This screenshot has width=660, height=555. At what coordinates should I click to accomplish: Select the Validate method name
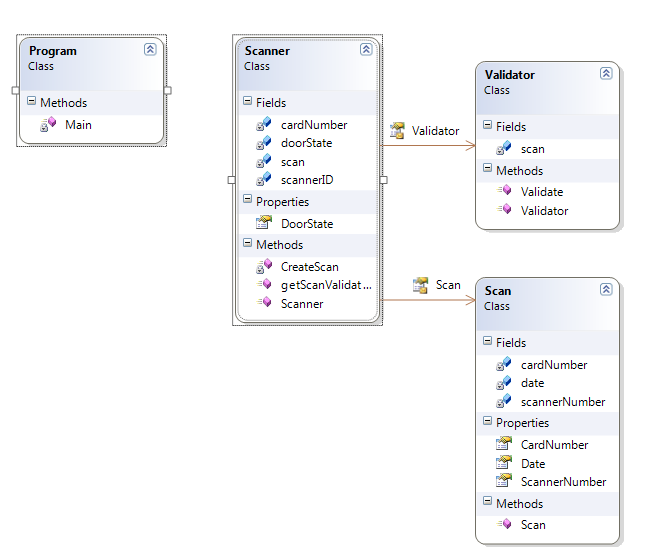tap(542, 192)
